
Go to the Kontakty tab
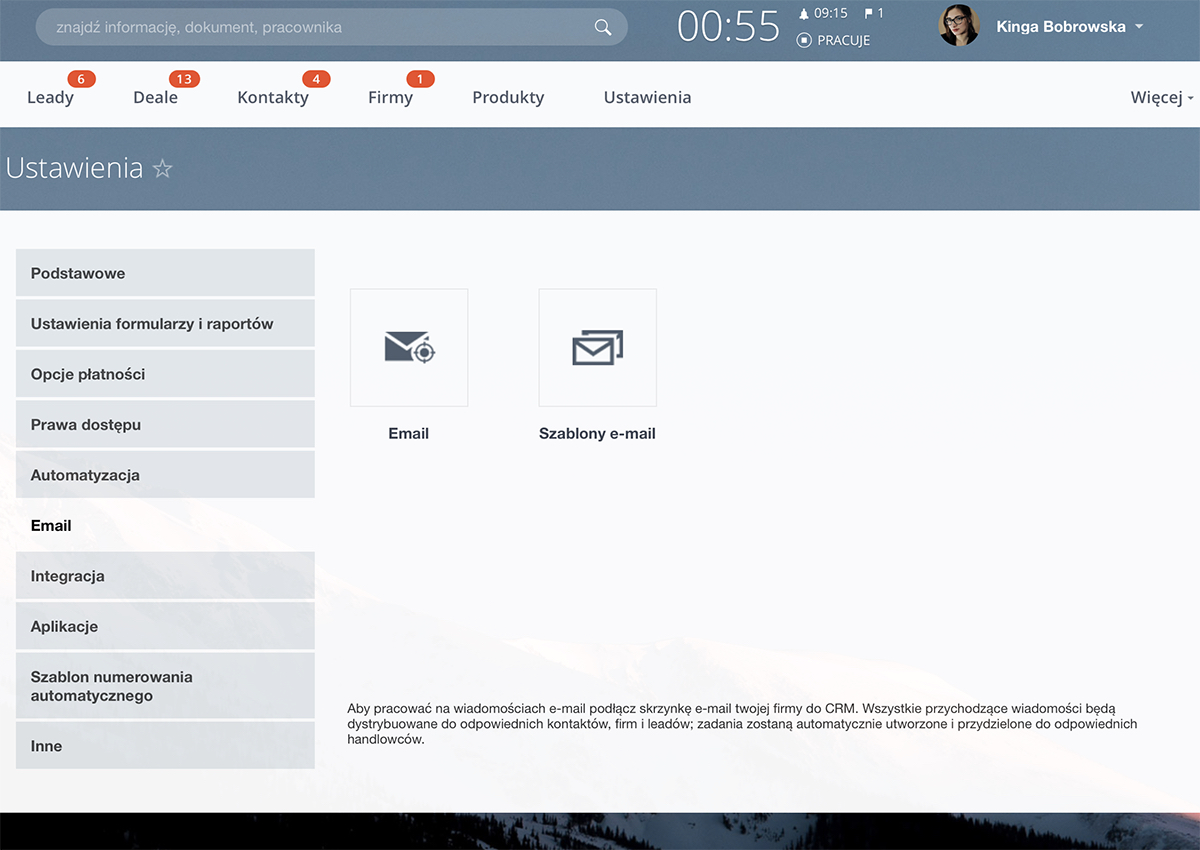(273, 97)
